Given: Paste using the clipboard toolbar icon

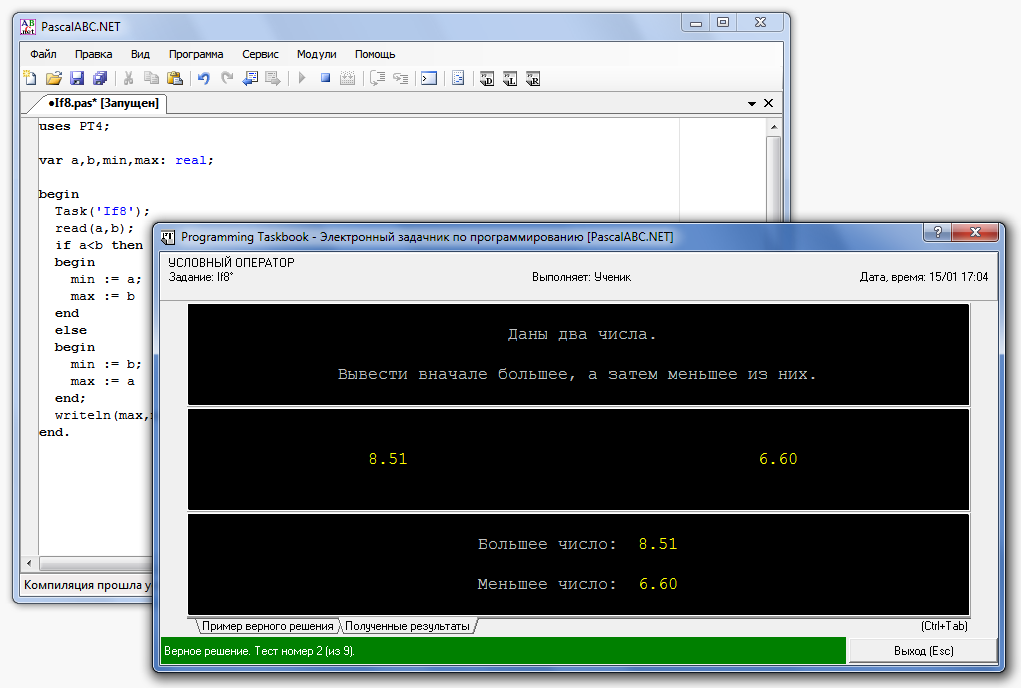Looking at the screenshot, I should [175, 78].
